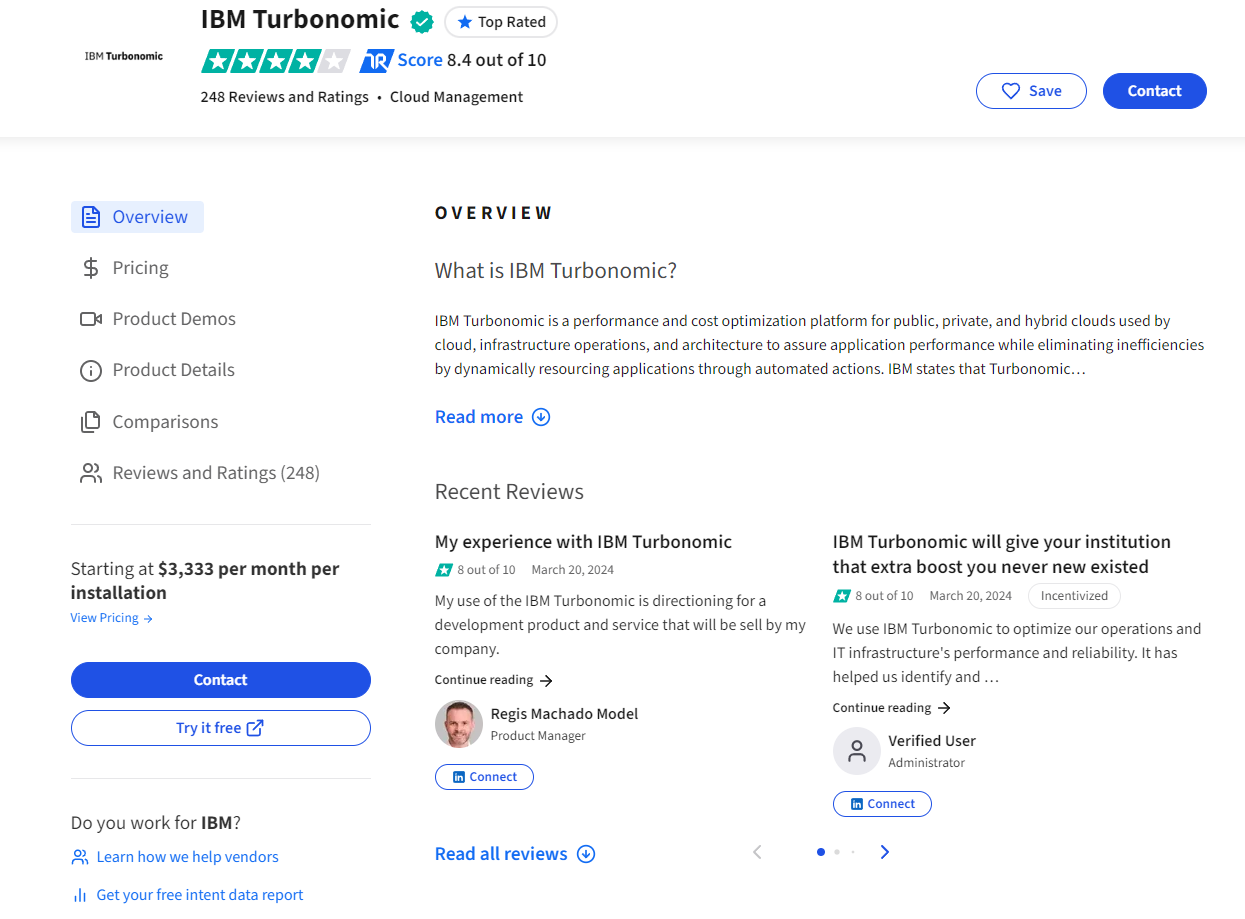Click the IBM Turbonomic page title
The width and height of the screenshot is (1245, 919).
pyautogui.click(x=300, y=20)
